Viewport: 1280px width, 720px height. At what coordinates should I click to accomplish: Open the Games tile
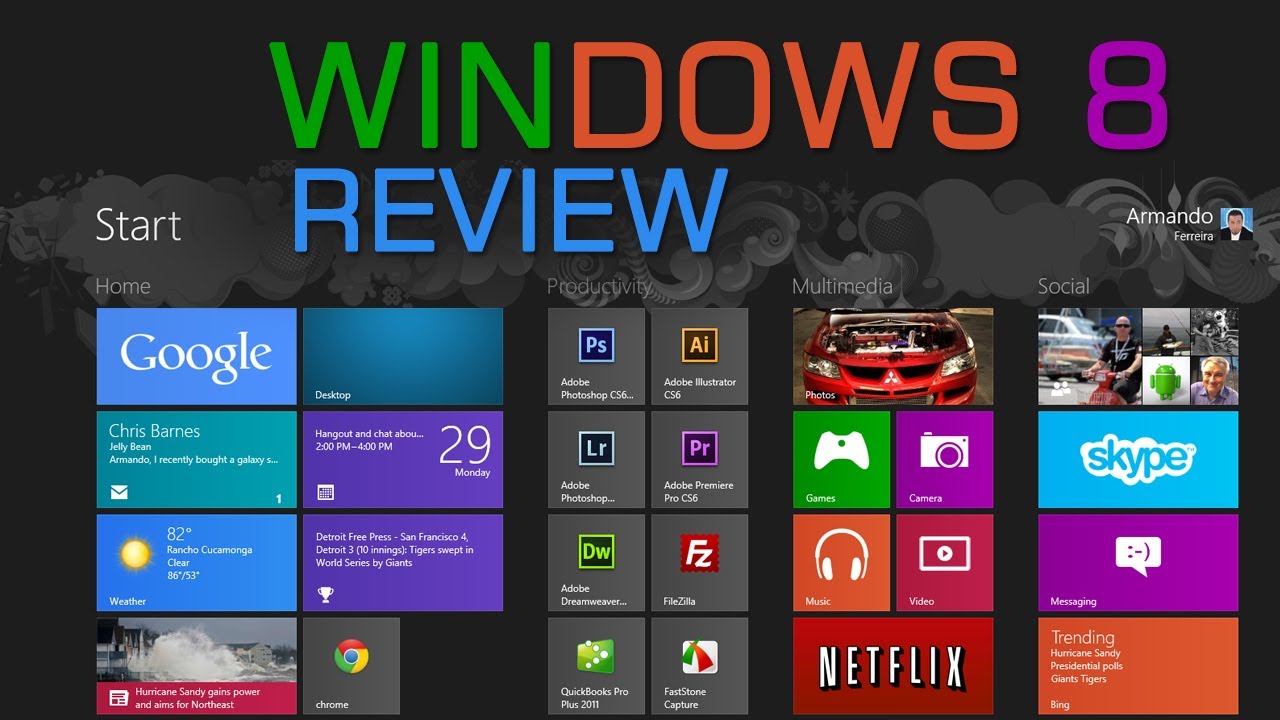click(x=842, y=459)
